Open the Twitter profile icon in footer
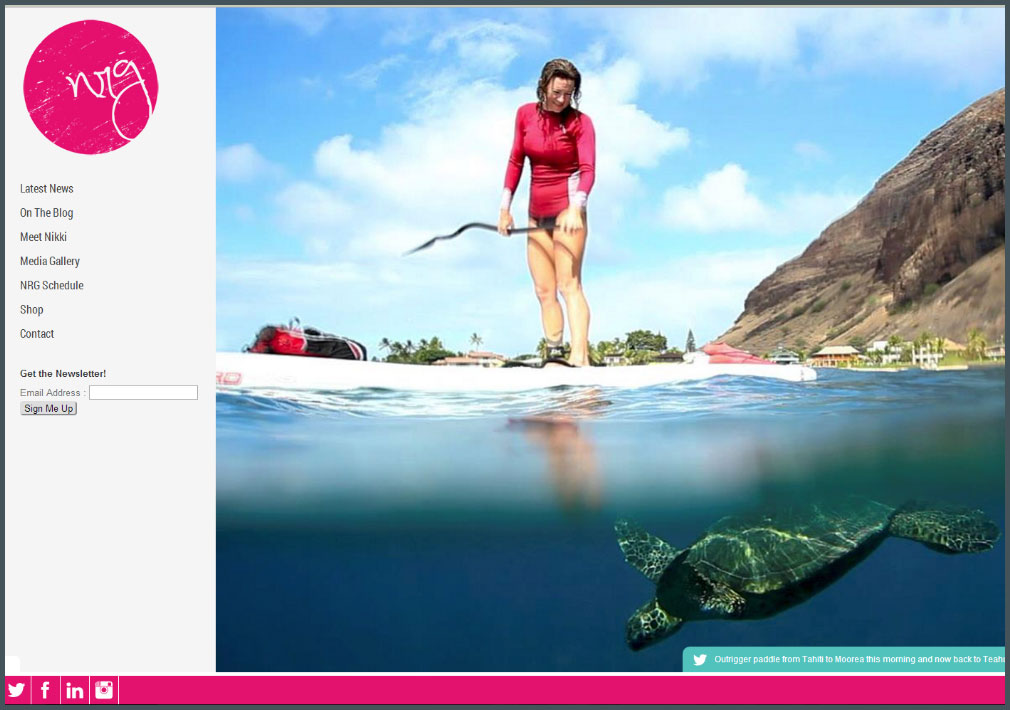 pos(17,690)
